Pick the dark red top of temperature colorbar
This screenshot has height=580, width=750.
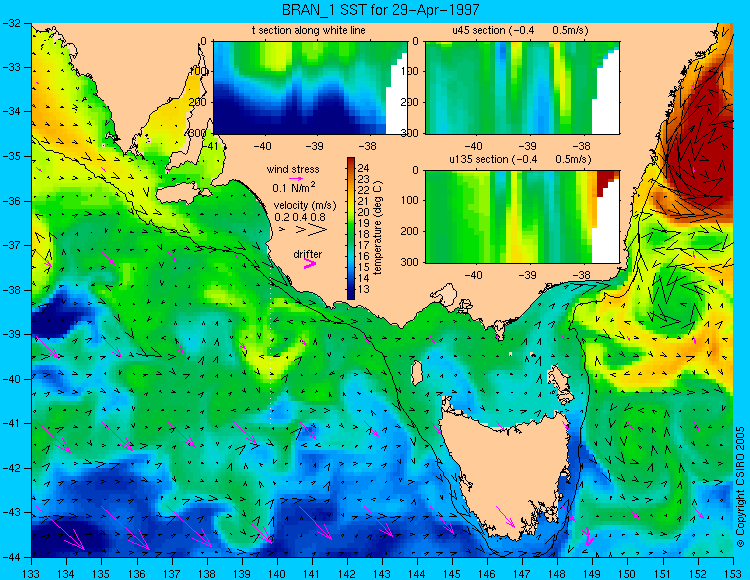[351, 161]
